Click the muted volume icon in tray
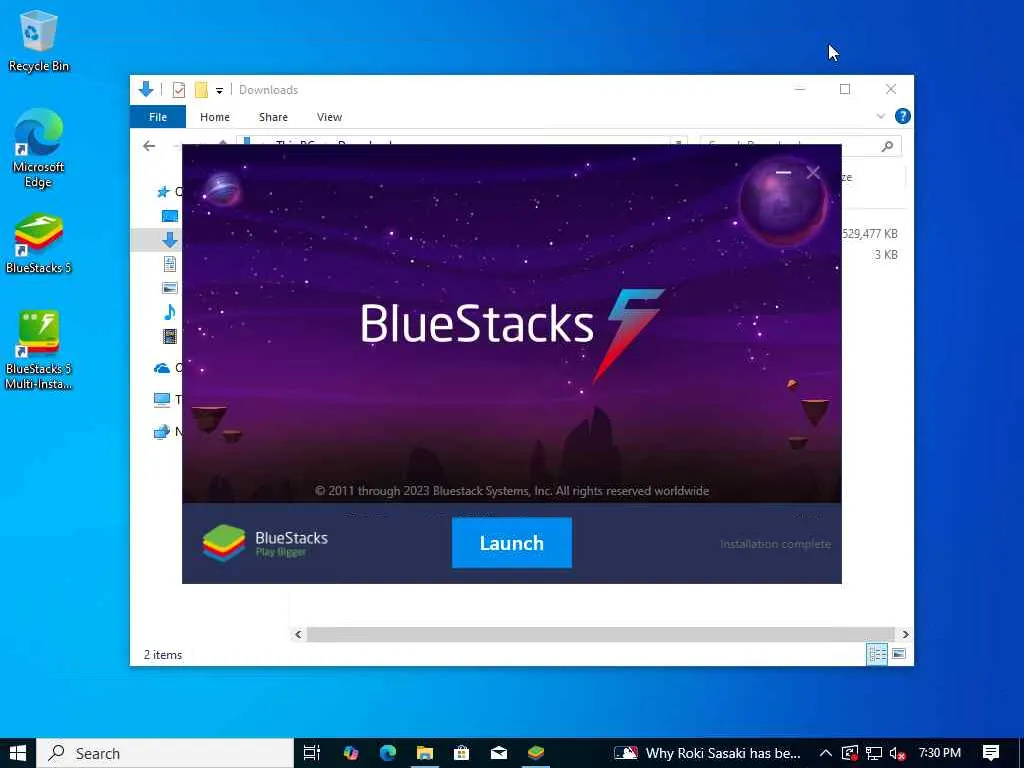Screen dimensions: 1024x768 click(898, 754)
